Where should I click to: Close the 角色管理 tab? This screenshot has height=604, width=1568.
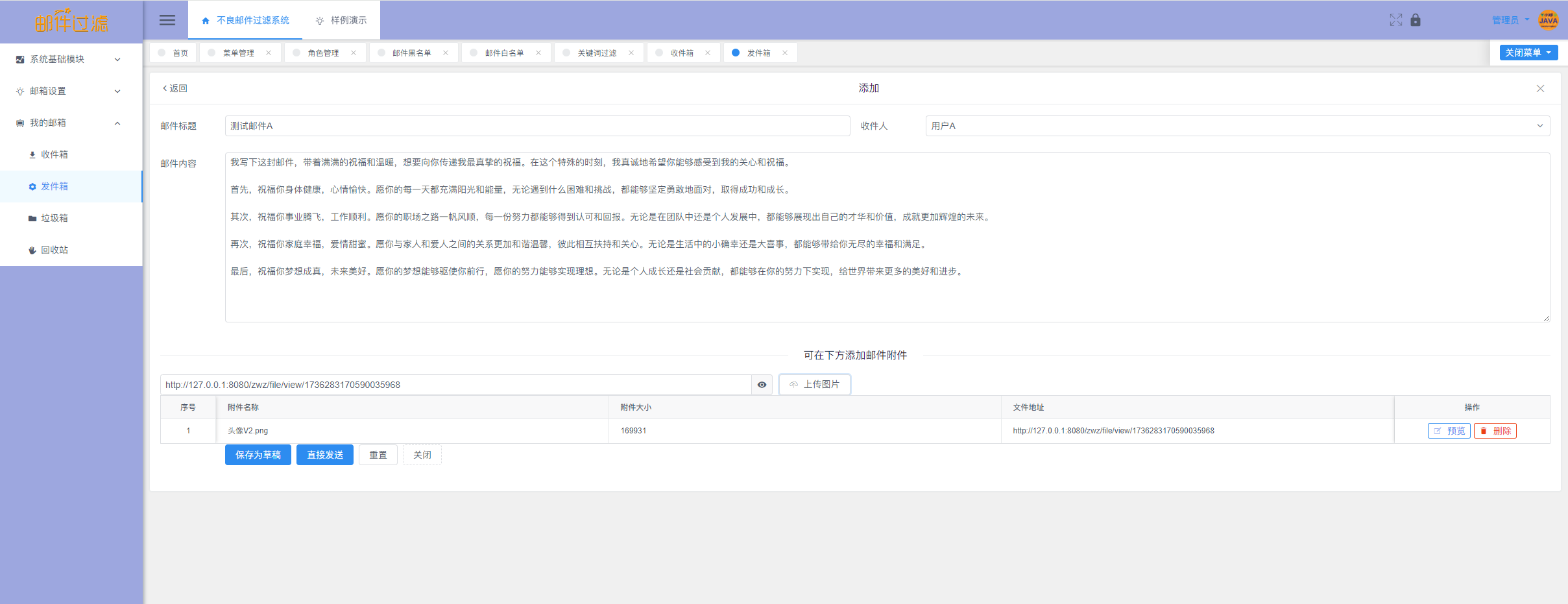(354, 53)
